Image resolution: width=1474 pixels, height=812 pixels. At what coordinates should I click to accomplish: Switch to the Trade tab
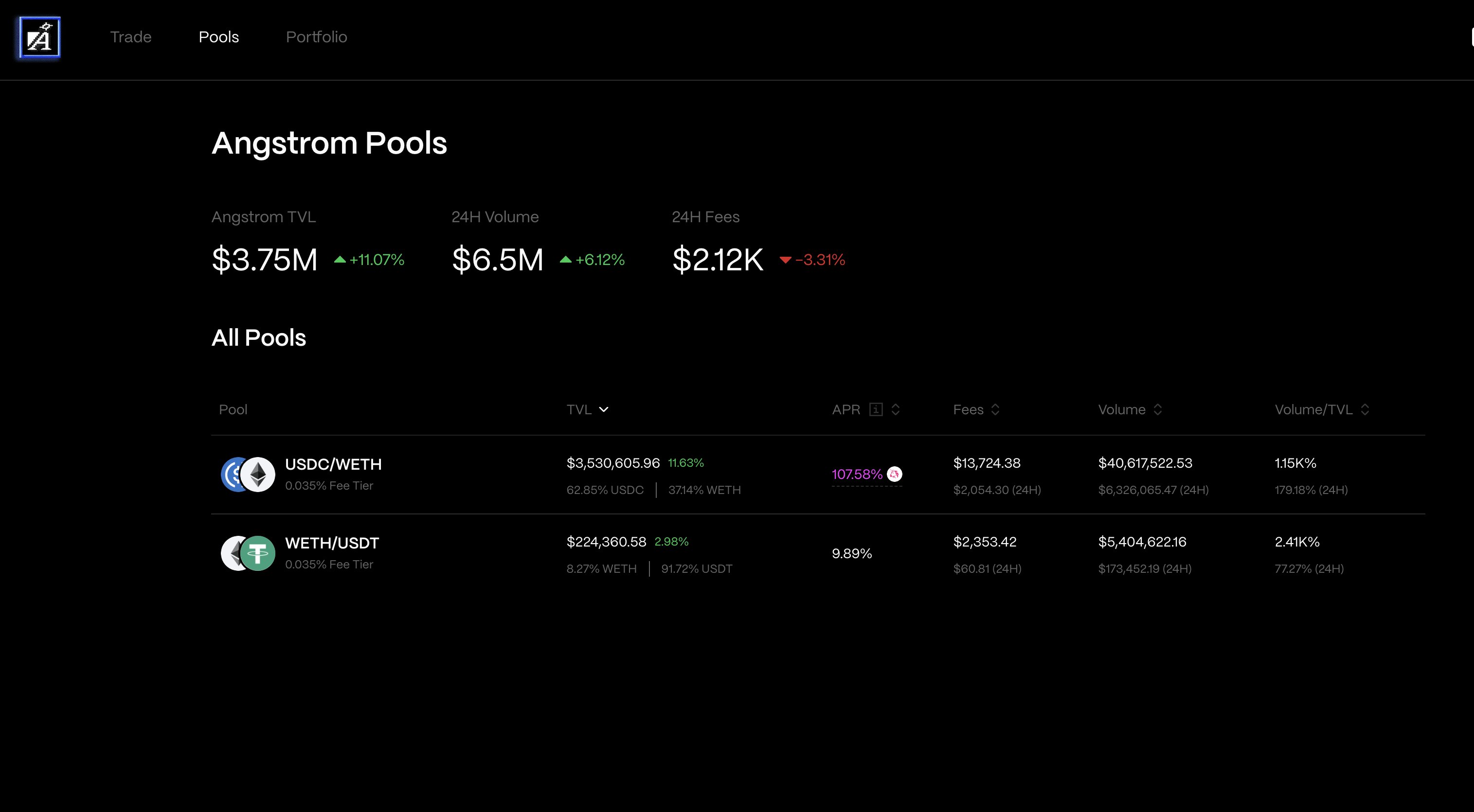130,36
